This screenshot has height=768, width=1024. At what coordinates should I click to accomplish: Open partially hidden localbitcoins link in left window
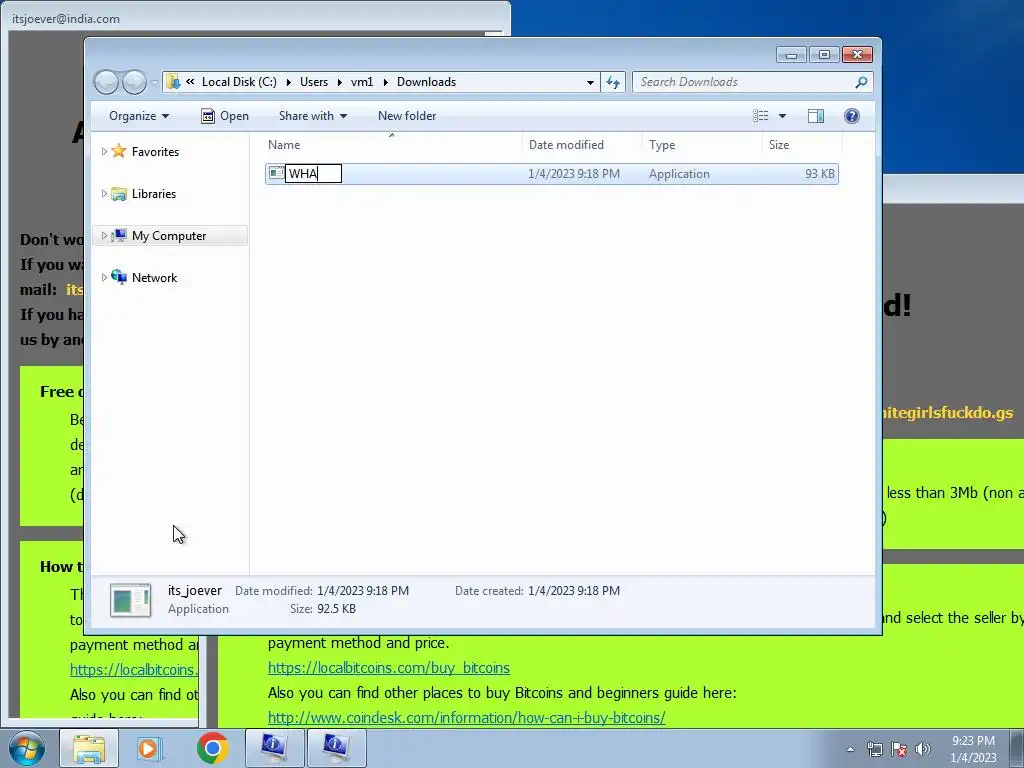click(x=134, y=670)
